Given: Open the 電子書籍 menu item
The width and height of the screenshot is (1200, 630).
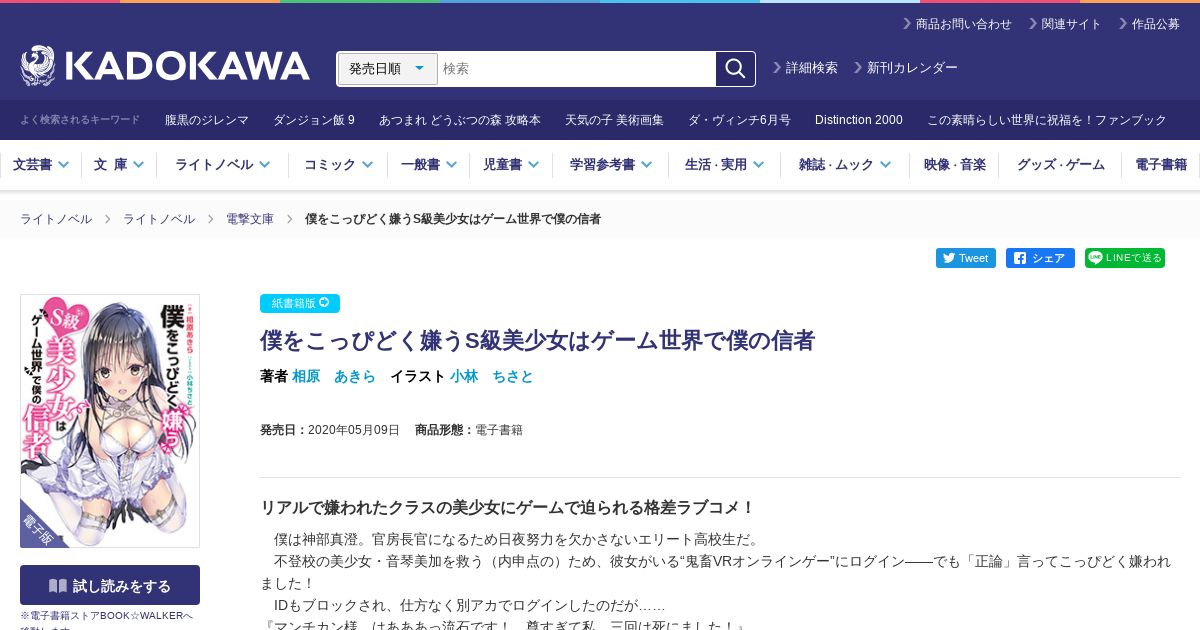Looking at the screenshot, I should coord(1161,165).
